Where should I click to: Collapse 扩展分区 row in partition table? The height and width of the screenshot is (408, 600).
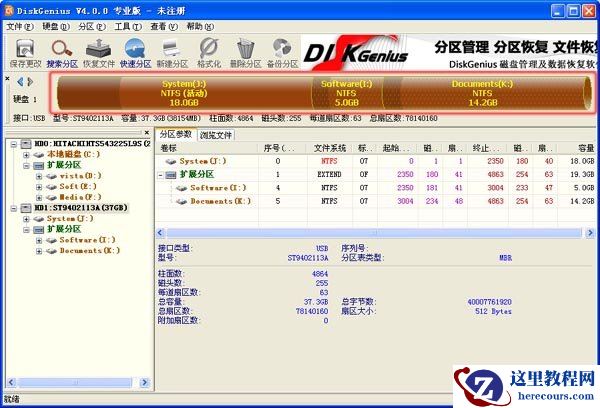point(160,175)
